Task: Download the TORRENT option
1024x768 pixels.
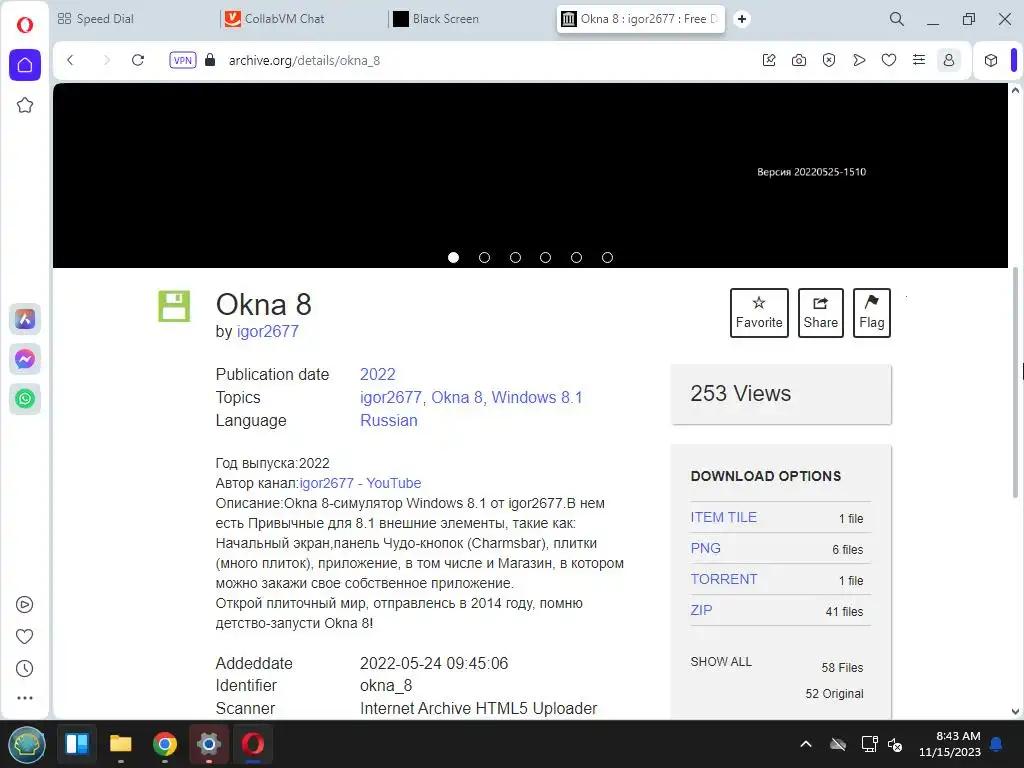Action: click(724, 579)
